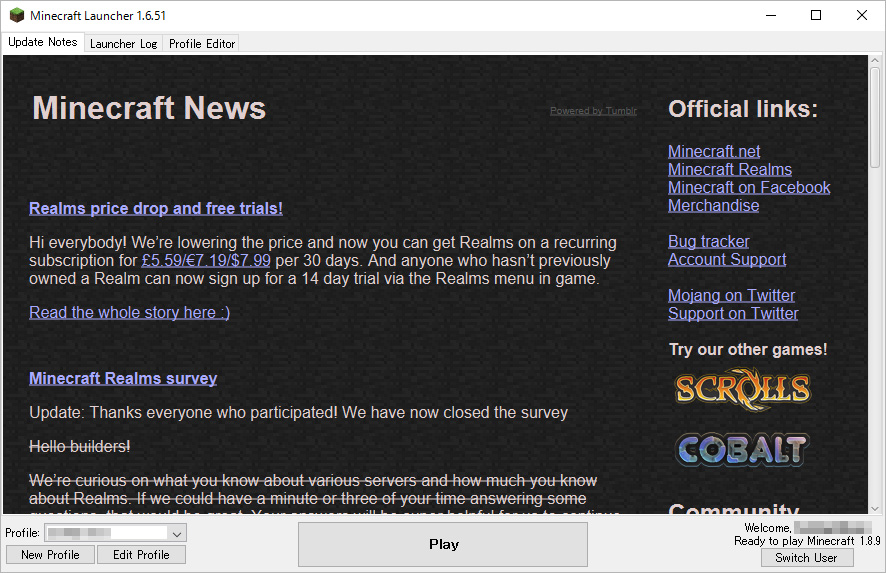886x573 pixels.
Task: Click 'Ready to play Minecraft 1.8.9' status text
Action: click(807, 541)
